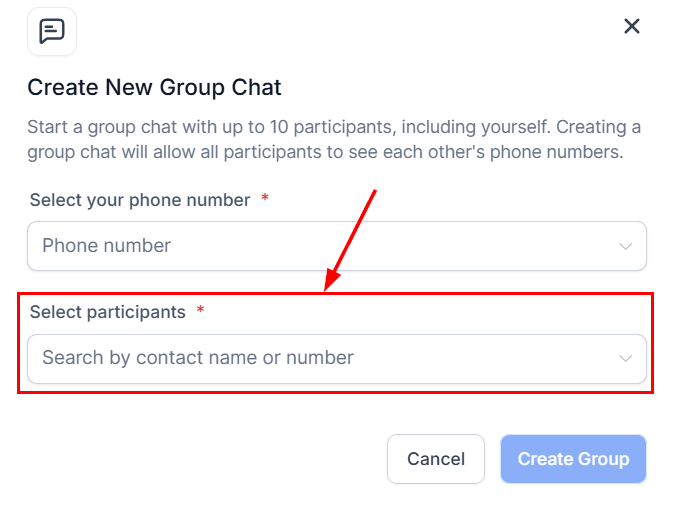Viewport: 674px width, 508px height.
Task: Click the "Select your phone number" label
Action: (x=140, y=200)
